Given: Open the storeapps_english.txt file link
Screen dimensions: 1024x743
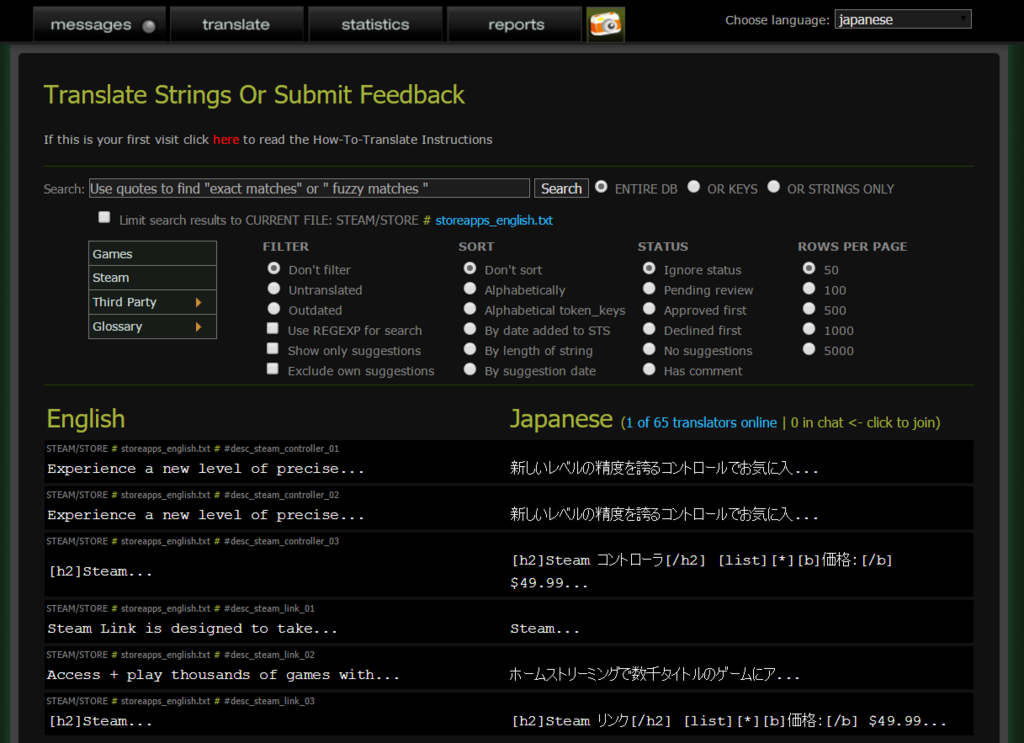Looking at the screenshot, I should (x=494, y=221).
